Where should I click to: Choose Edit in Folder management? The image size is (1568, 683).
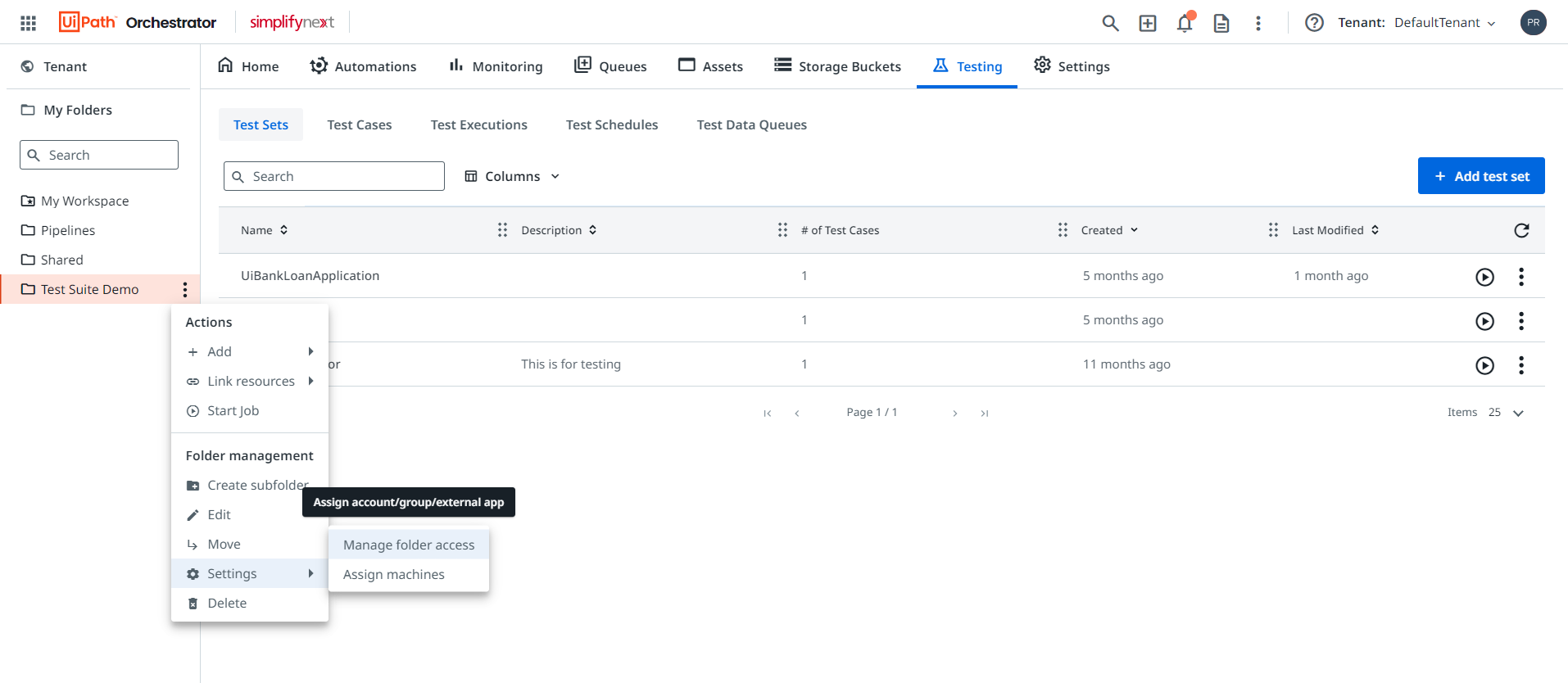coord(250,514)
